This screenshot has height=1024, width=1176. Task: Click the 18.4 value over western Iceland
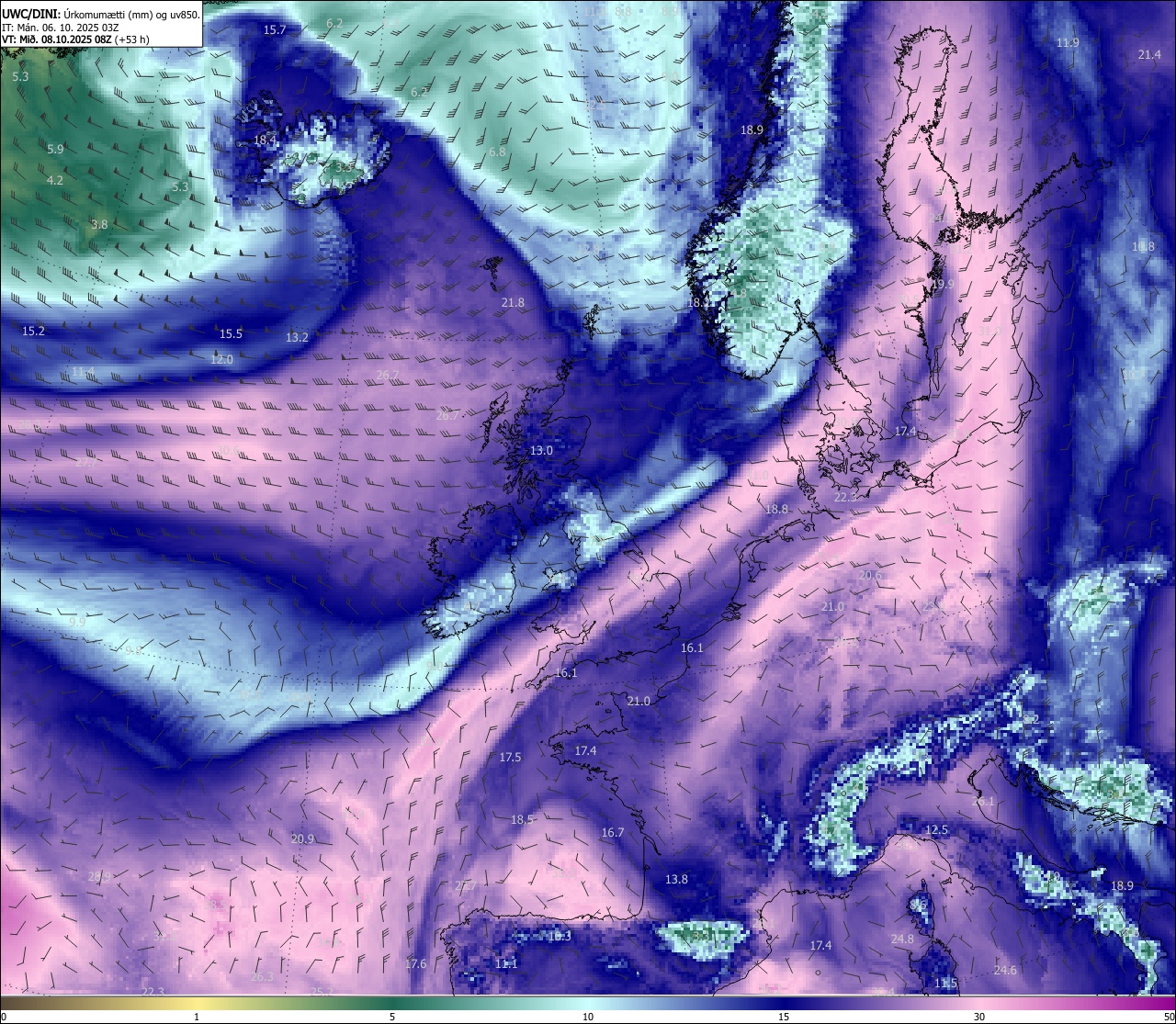point(265,141)
